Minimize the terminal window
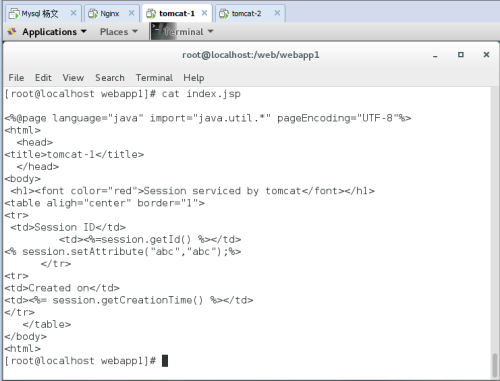 pos(435,55)
